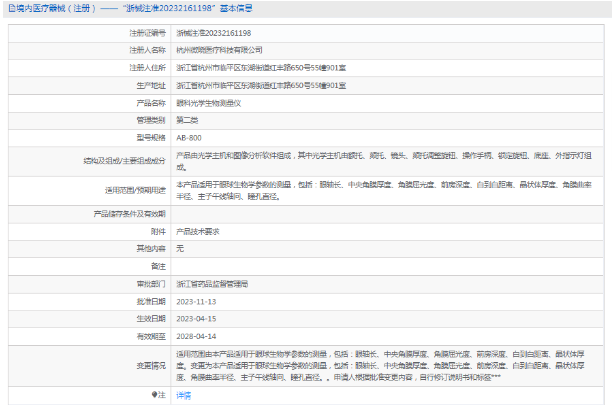Image resolution: width=614 pixels, height=412 pixels.
Task: Click the 注册人住所 address value
Action: [260, 67]
